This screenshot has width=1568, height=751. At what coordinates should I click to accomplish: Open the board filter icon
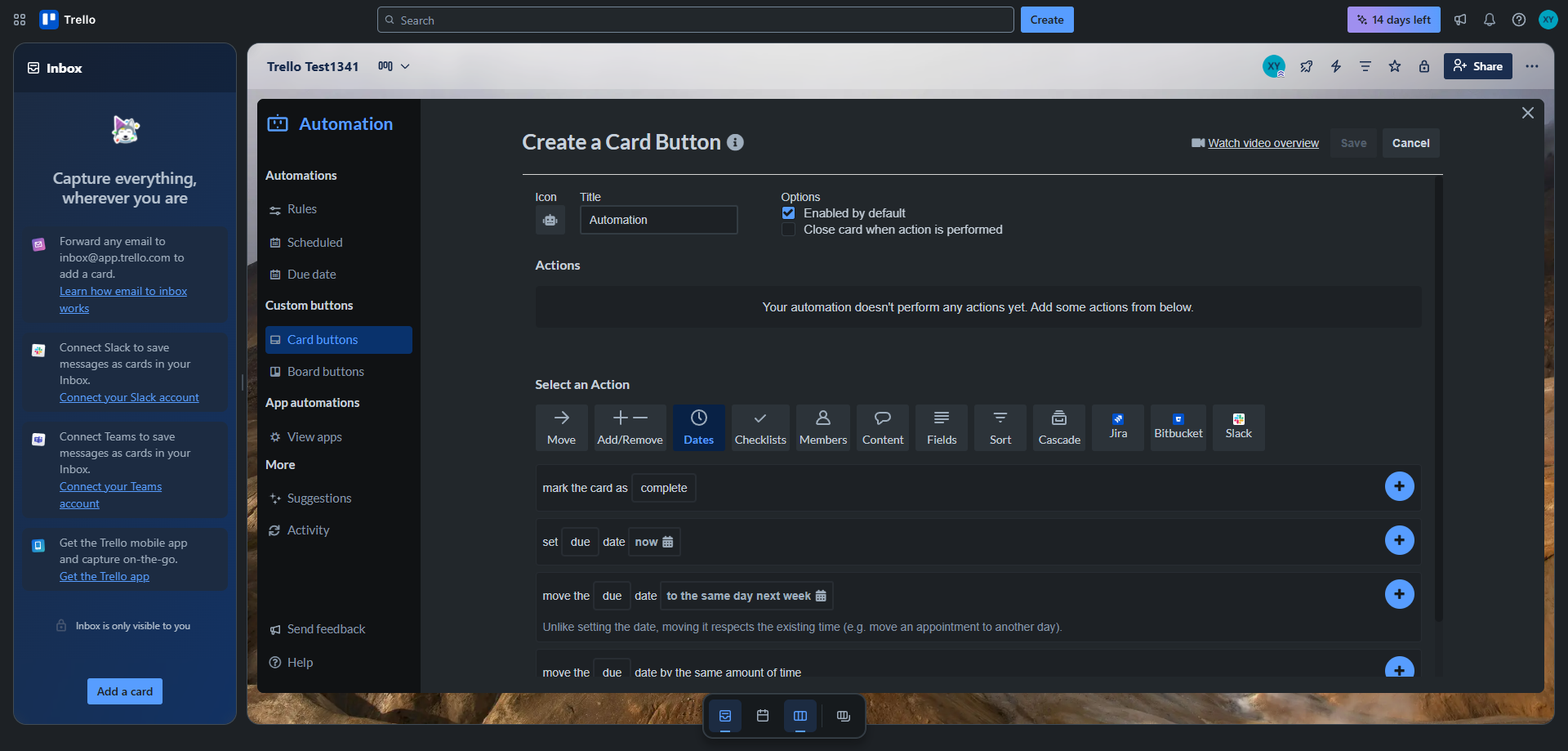[x=1365, y=66]
